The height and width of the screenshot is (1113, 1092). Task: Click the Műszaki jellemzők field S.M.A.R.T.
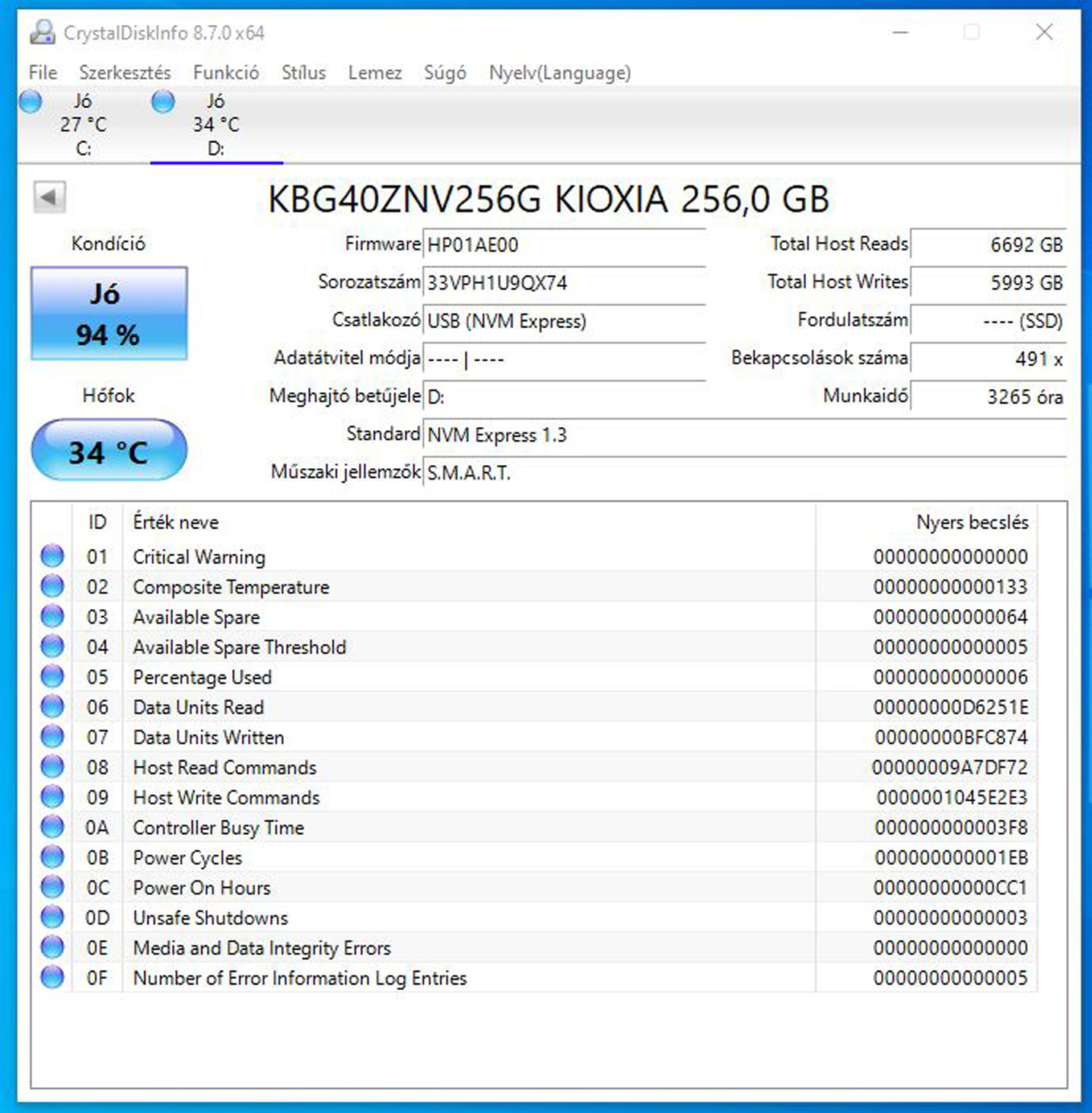pos(744,473)
